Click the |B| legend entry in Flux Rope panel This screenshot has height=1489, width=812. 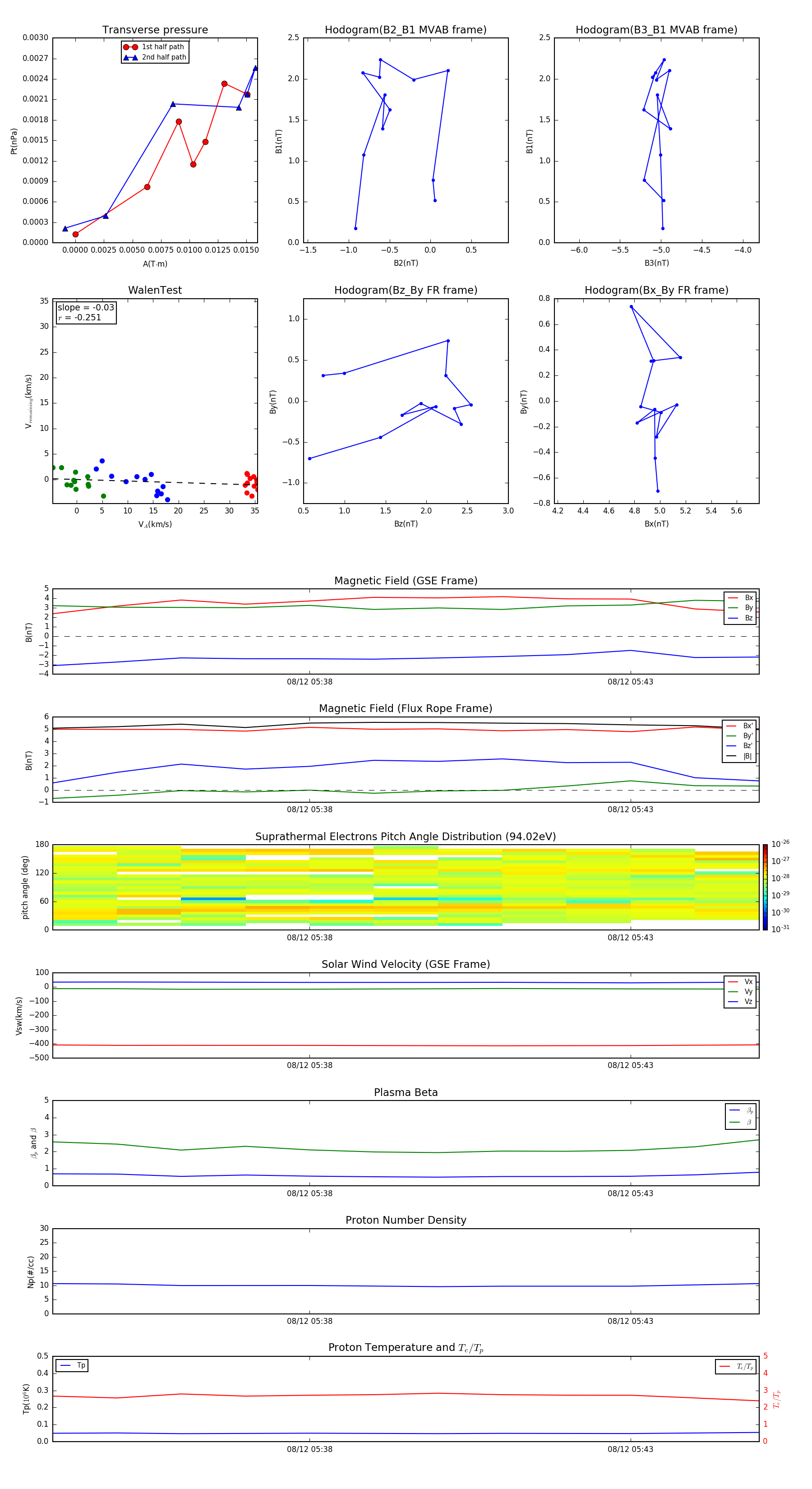740,756
